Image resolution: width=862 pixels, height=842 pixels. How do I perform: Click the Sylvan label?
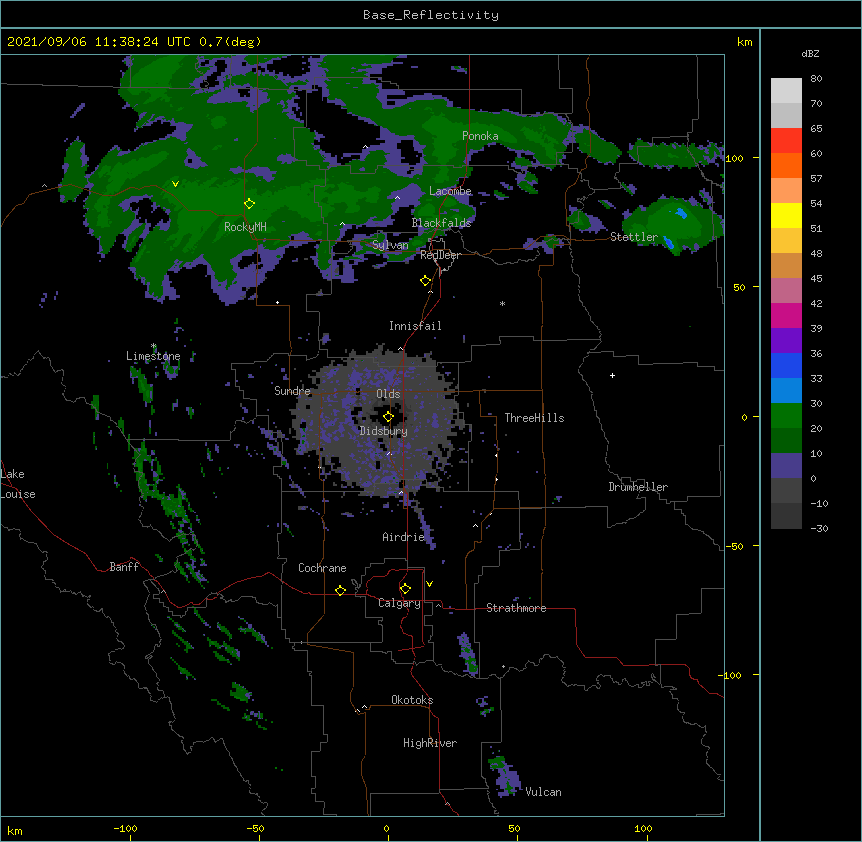pyautogui.click(x=390, y=245)
